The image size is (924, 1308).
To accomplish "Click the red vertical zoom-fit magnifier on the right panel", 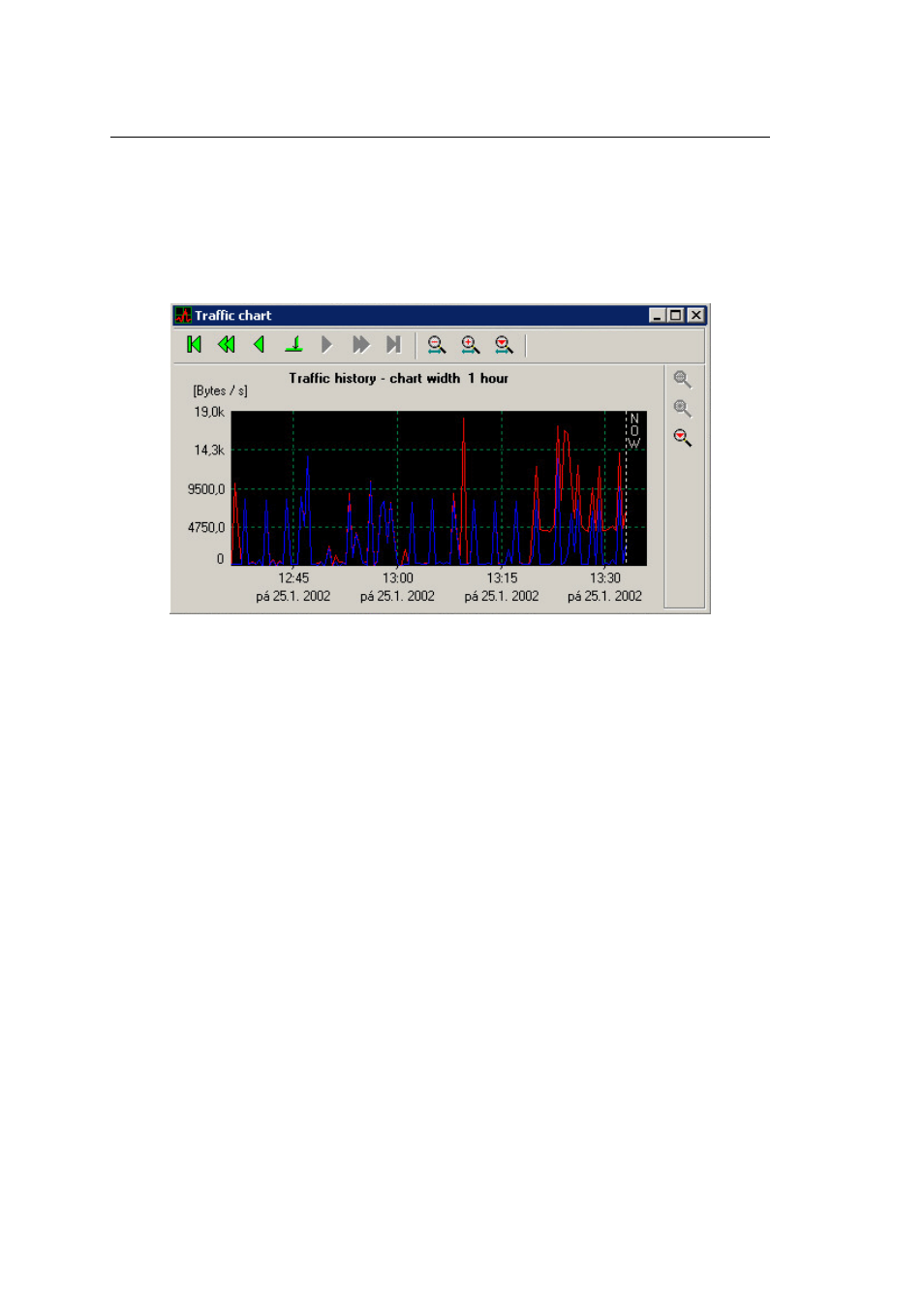I will click(x=683, y=438).
